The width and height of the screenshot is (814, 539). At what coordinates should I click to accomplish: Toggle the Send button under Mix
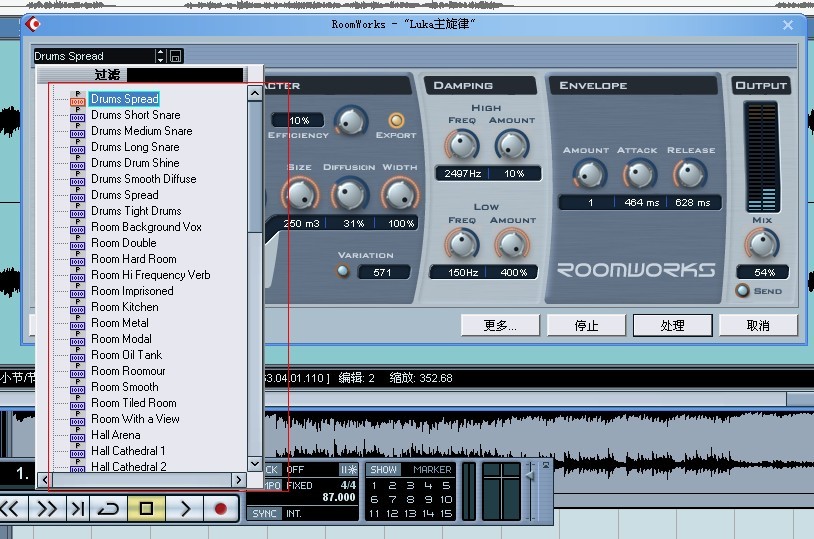[x=742, y=291]
